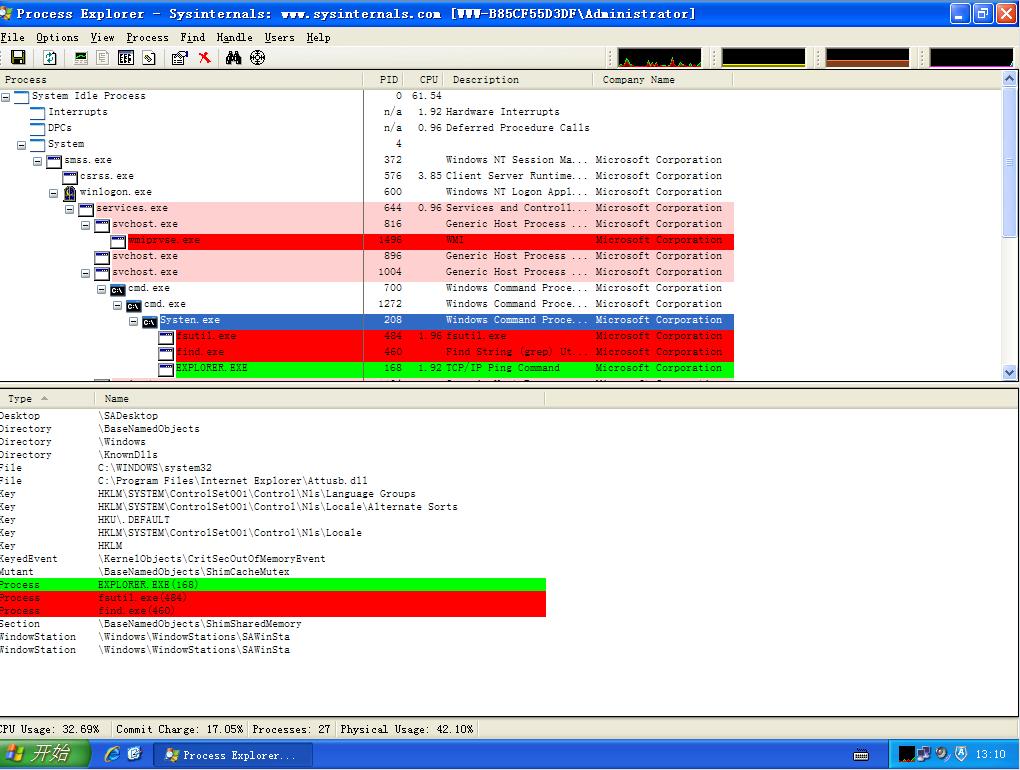This screenshot has width=1020, height=770.
Task: Select the handle C:\Program Files\Internet Explorer\Attusb.dll
Action: coord(273,481)
